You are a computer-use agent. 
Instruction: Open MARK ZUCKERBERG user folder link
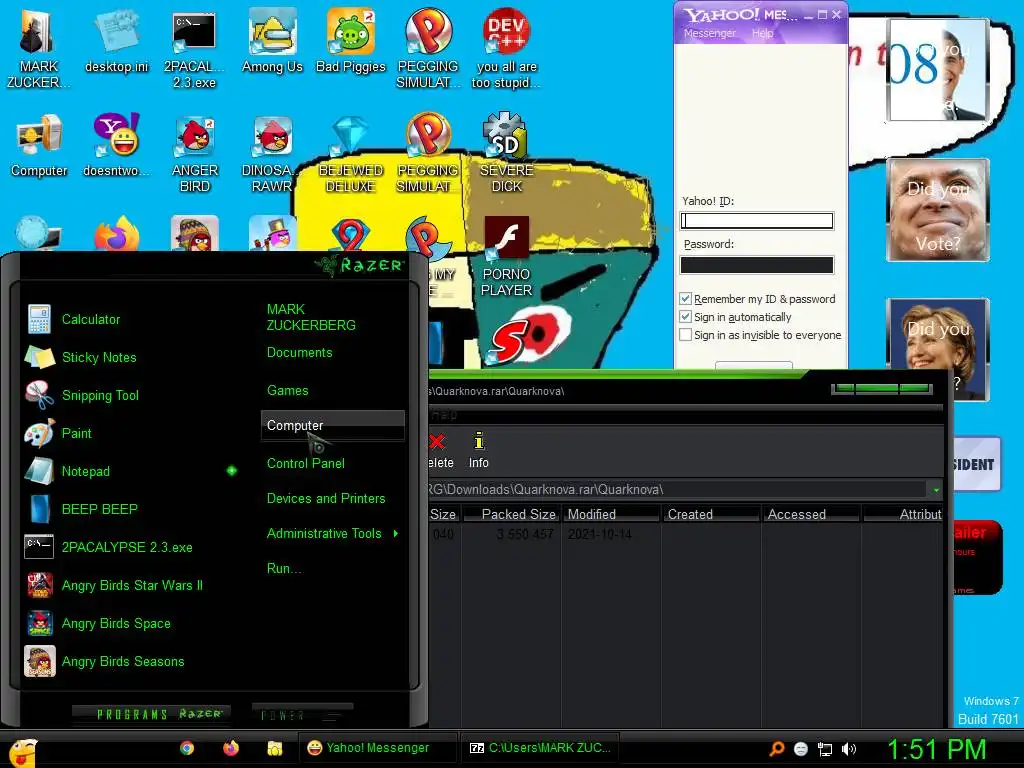[311, 317]
